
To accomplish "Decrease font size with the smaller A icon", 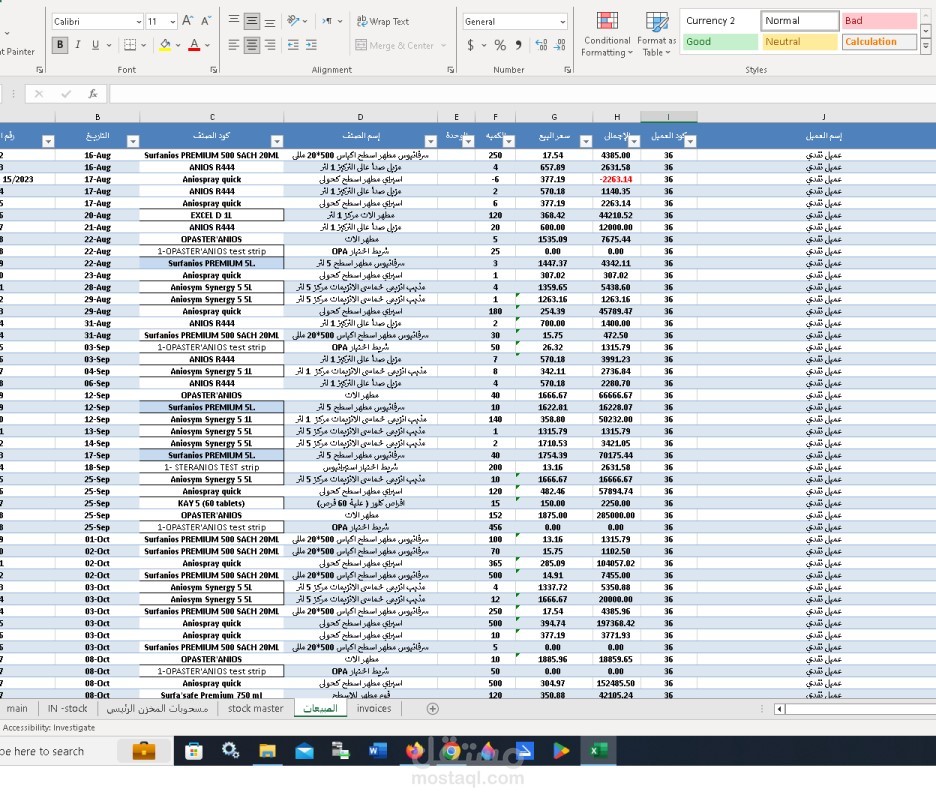I will pos(206,21).
